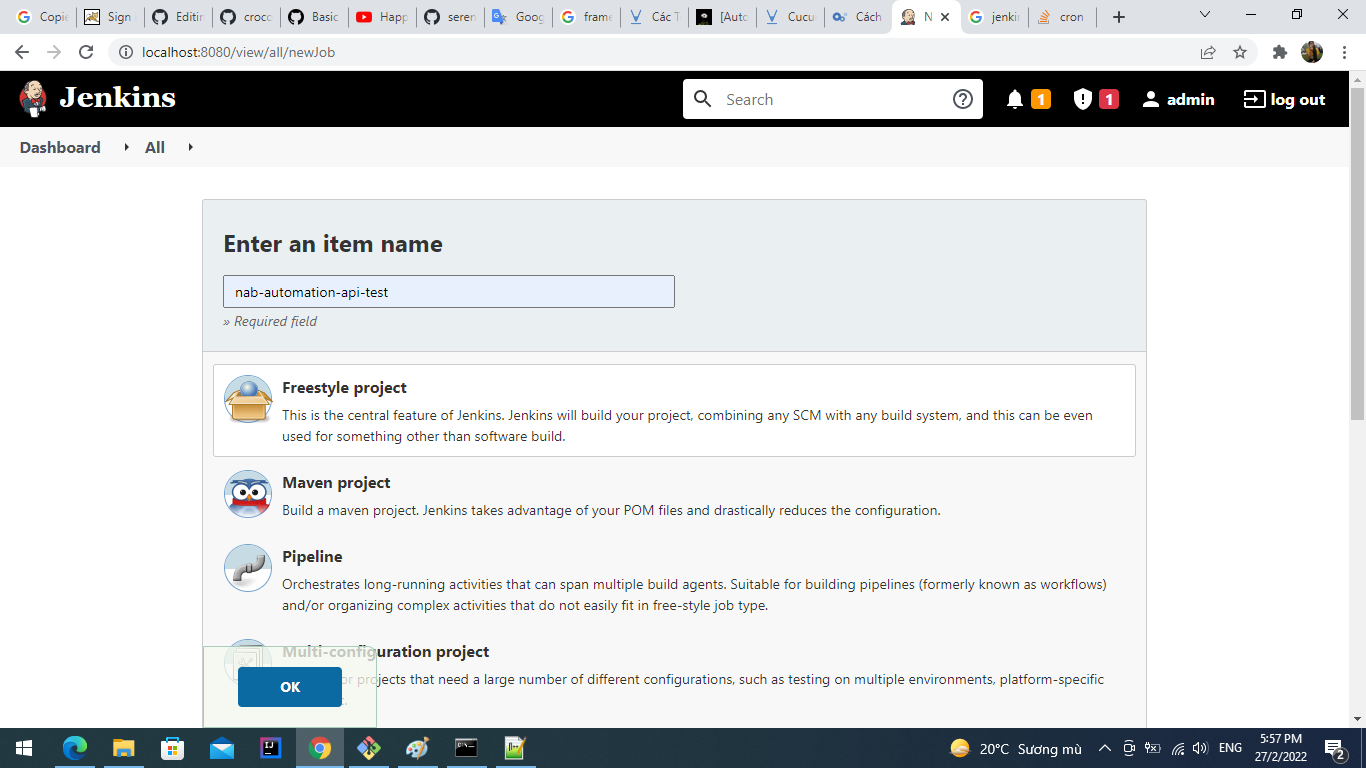Switch to the Happ YouTube tab
Image resolution: width=1366 pixels, height=768 pixels.
pos(382,17)
